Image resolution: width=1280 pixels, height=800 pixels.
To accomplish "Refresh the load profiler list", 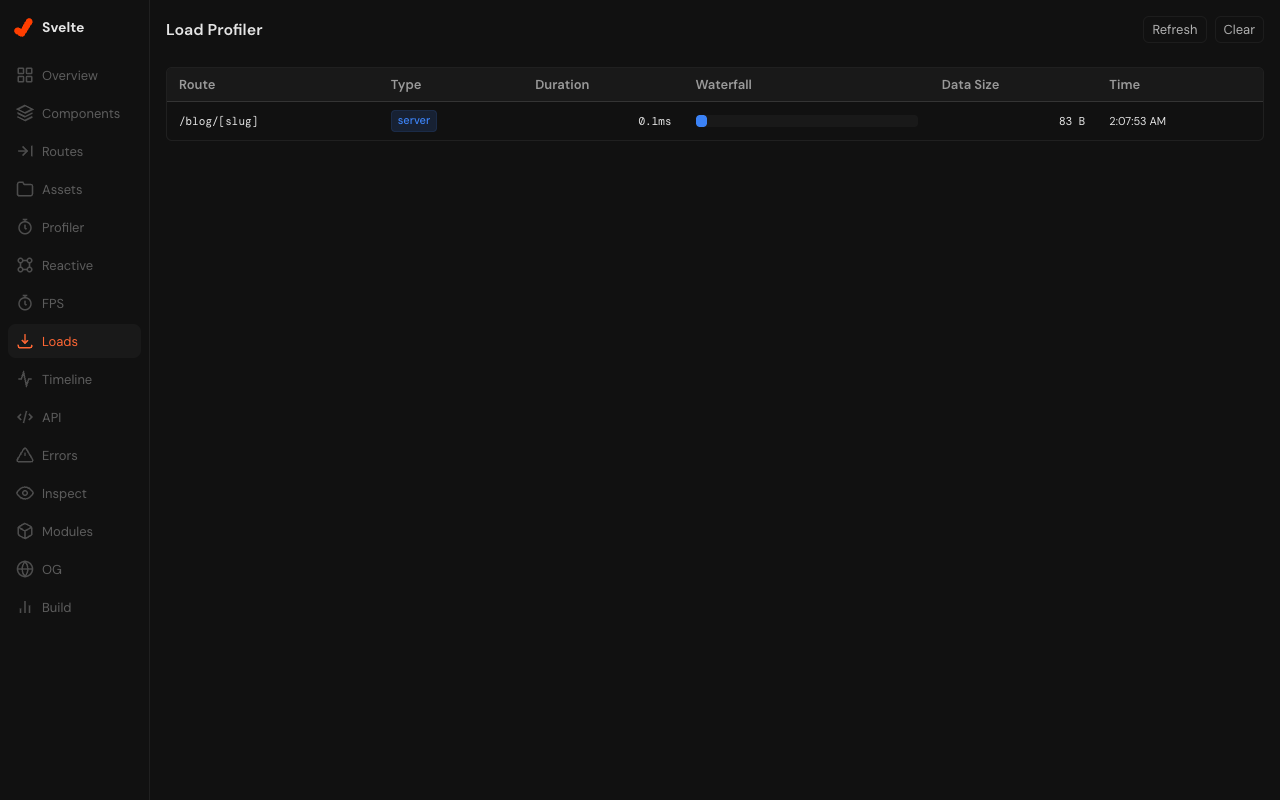I will click(x=1174, y=30).
